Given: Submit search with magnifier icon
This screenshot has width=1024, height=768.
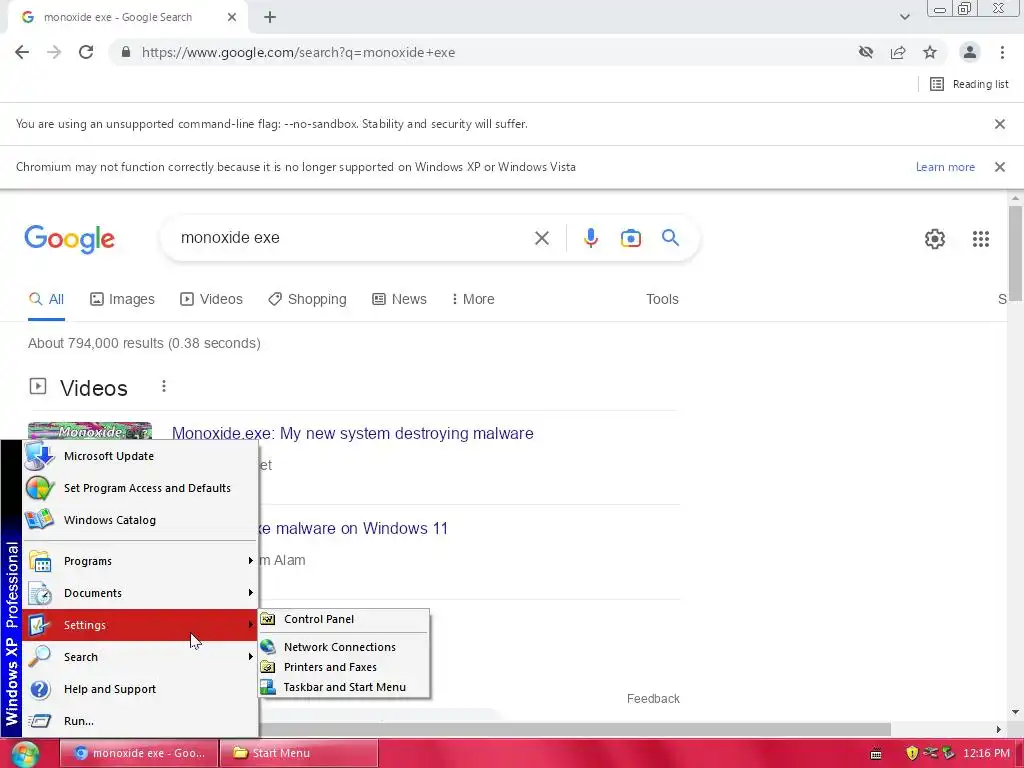Looking at the screenshot, I should 670,238.
